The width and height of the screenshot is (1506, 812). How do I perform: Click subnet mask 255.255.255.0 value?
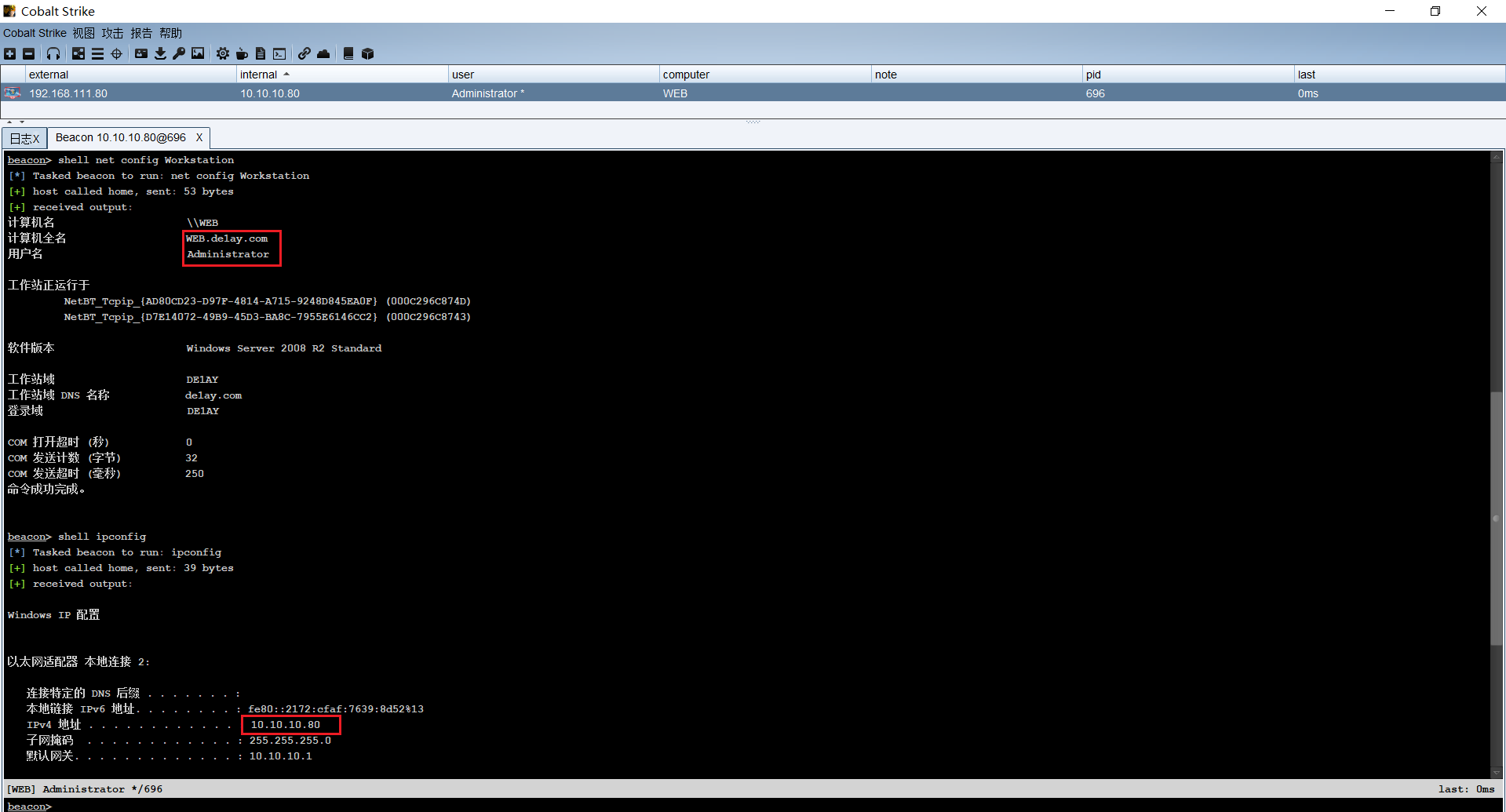[x=290, y=741]
